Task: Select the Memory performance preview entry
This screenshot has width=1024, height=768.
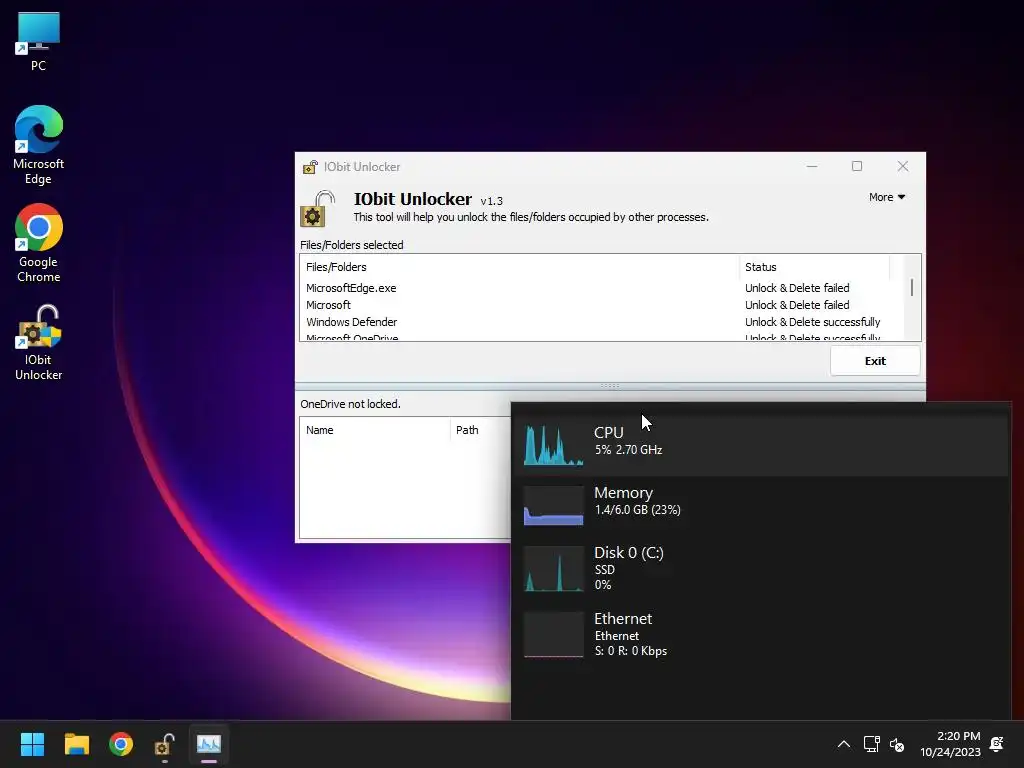Action: click(761, 503)
